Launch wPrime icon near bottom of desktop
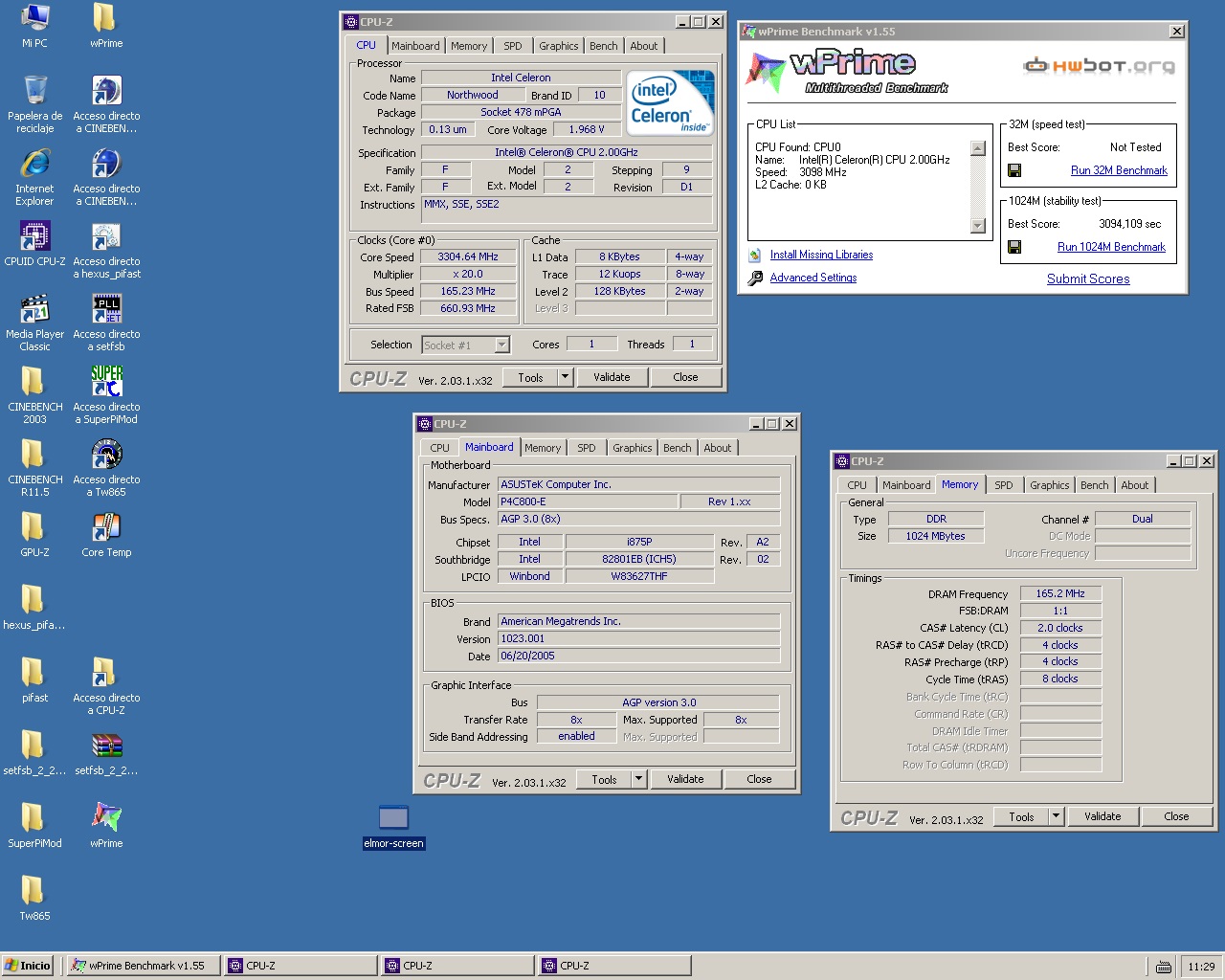This screenshot has width=1225, height=980. [106, 825]
